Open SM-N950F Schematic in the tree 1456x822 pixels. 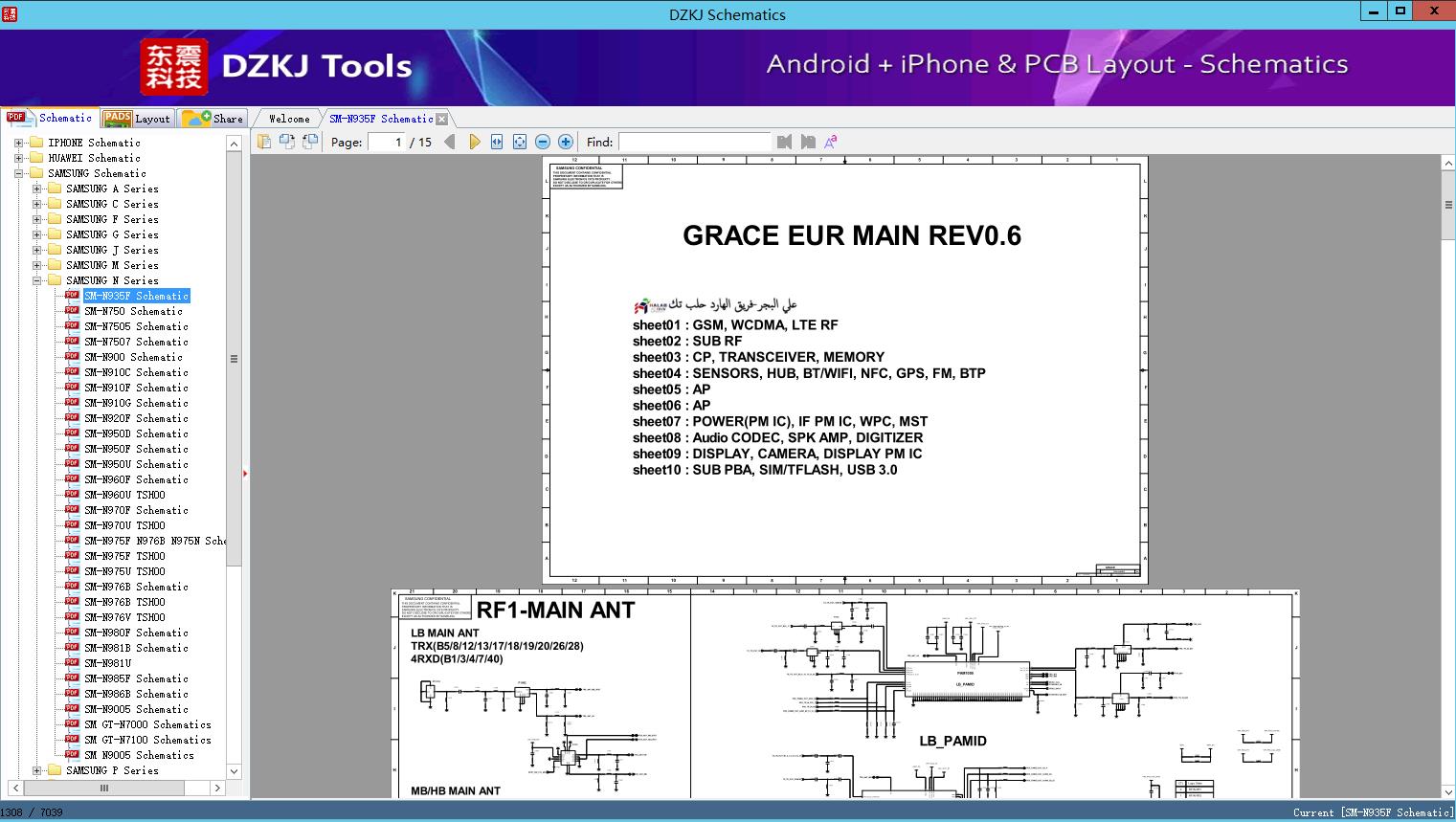pyautogui.click(x=135, y=449)
